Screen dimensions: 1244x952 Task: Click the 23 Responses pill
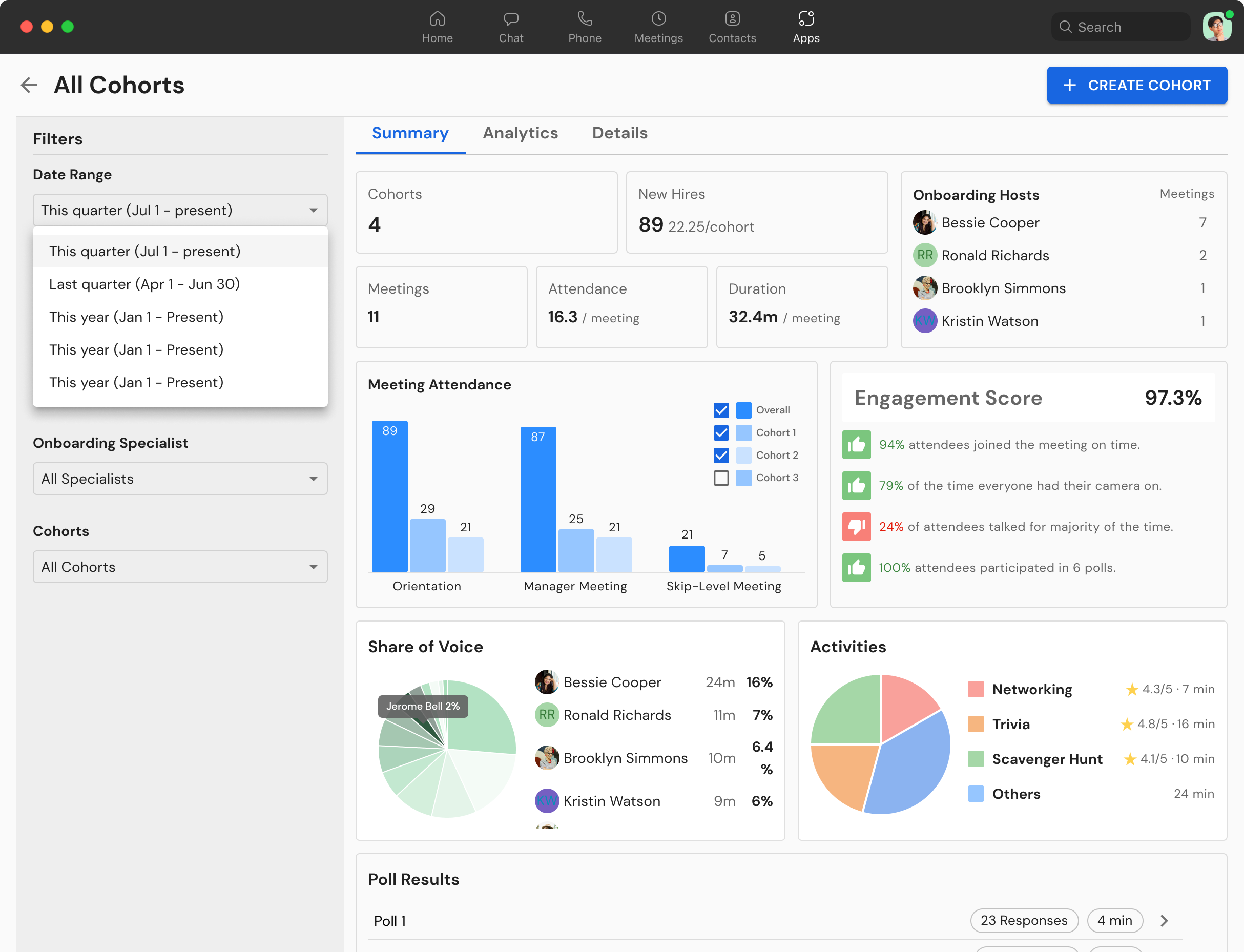(1024, 921)
